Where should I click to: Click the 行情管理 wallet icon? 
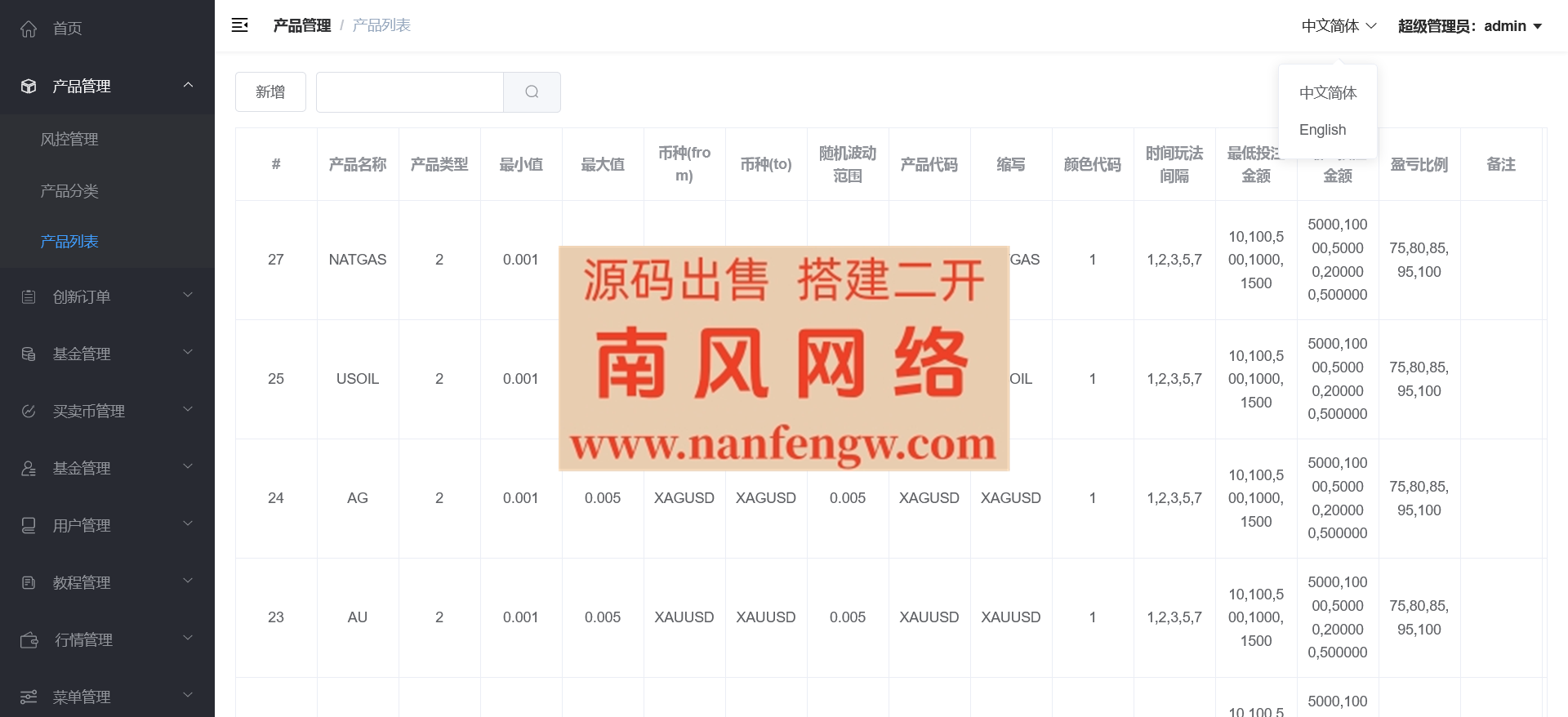coord(29,640)
